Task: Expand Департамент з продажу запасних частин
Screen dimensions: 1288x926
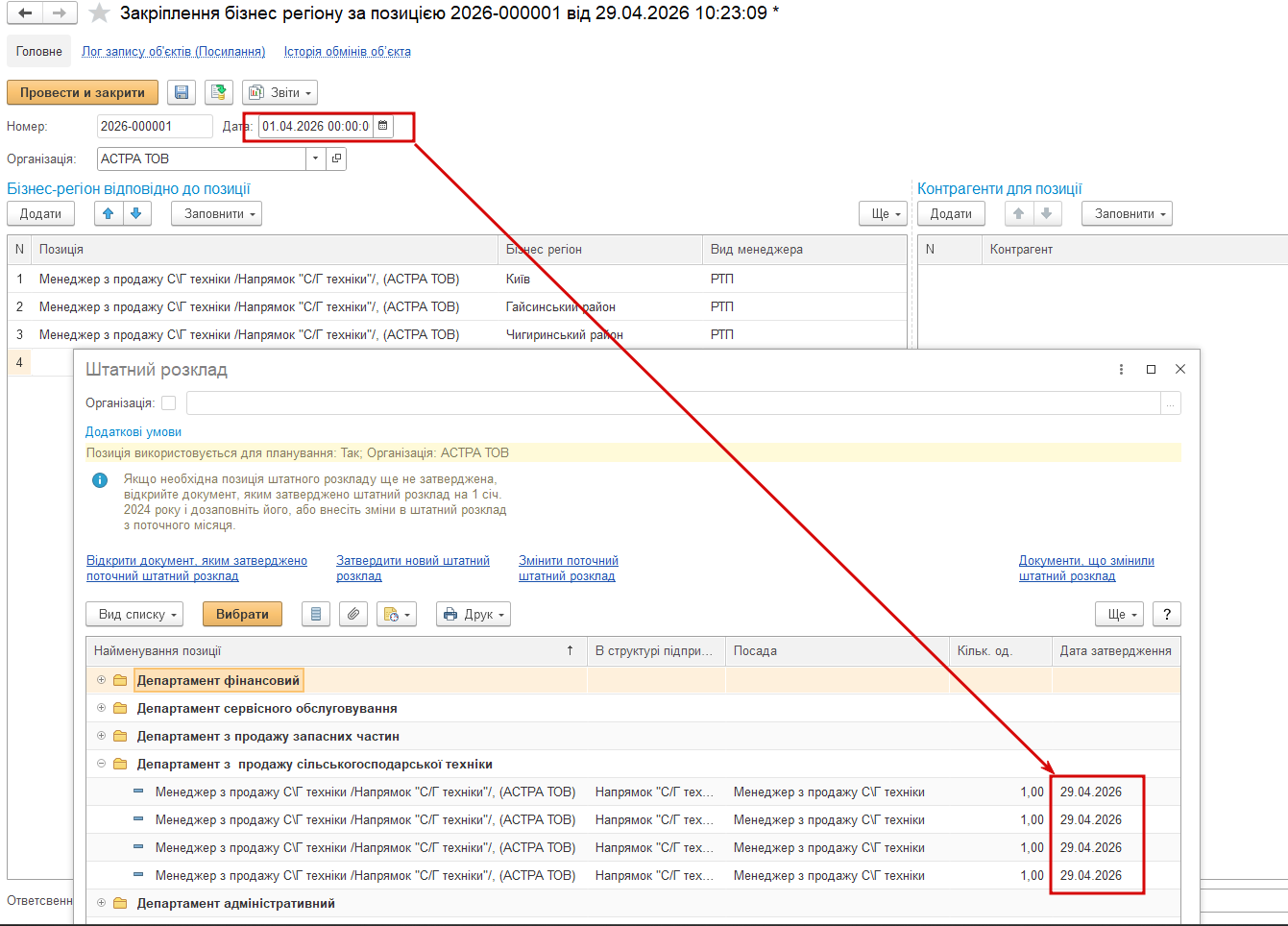Action: coord(101,736)
